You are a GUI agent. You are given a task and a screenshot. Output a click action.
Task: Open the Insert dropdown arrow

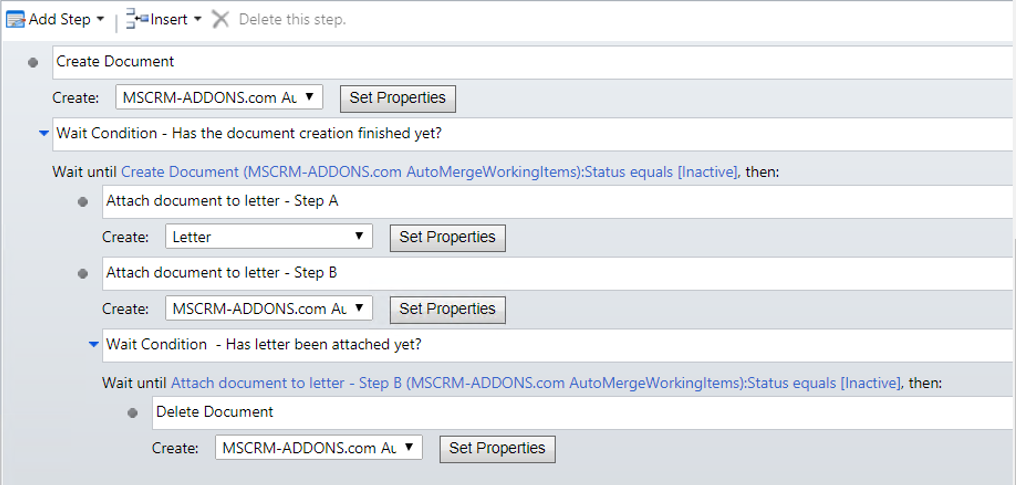(197, 19)
